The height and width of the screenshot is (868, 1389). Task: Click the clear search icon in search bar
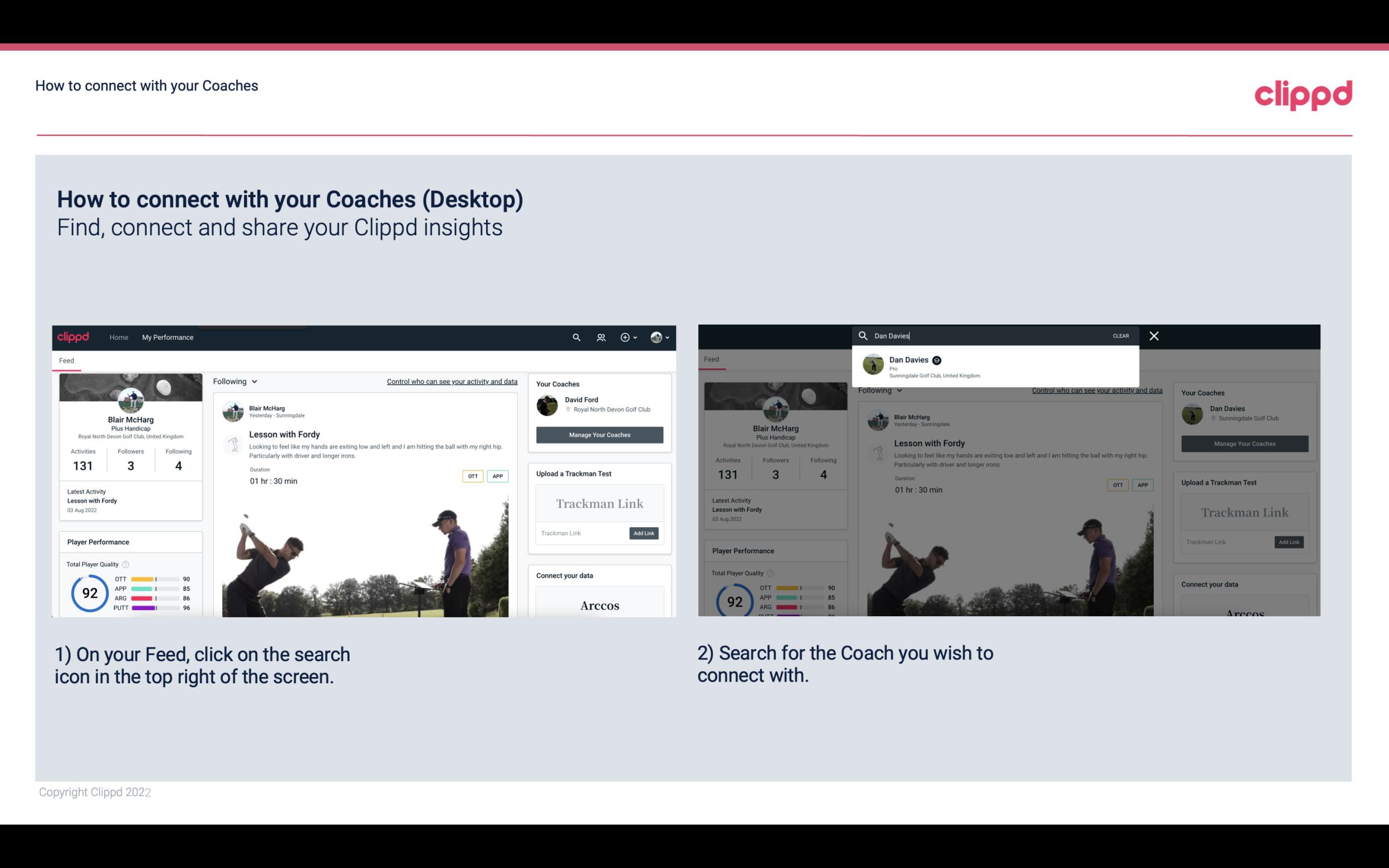tap(1121, 335)
